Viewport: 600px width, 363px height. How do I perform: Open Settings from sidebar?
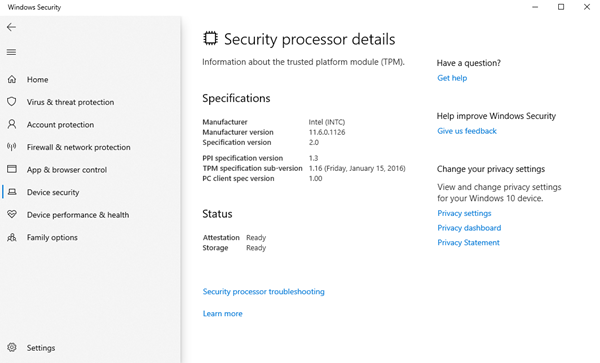pyautogui.click(x=41, y=348)
